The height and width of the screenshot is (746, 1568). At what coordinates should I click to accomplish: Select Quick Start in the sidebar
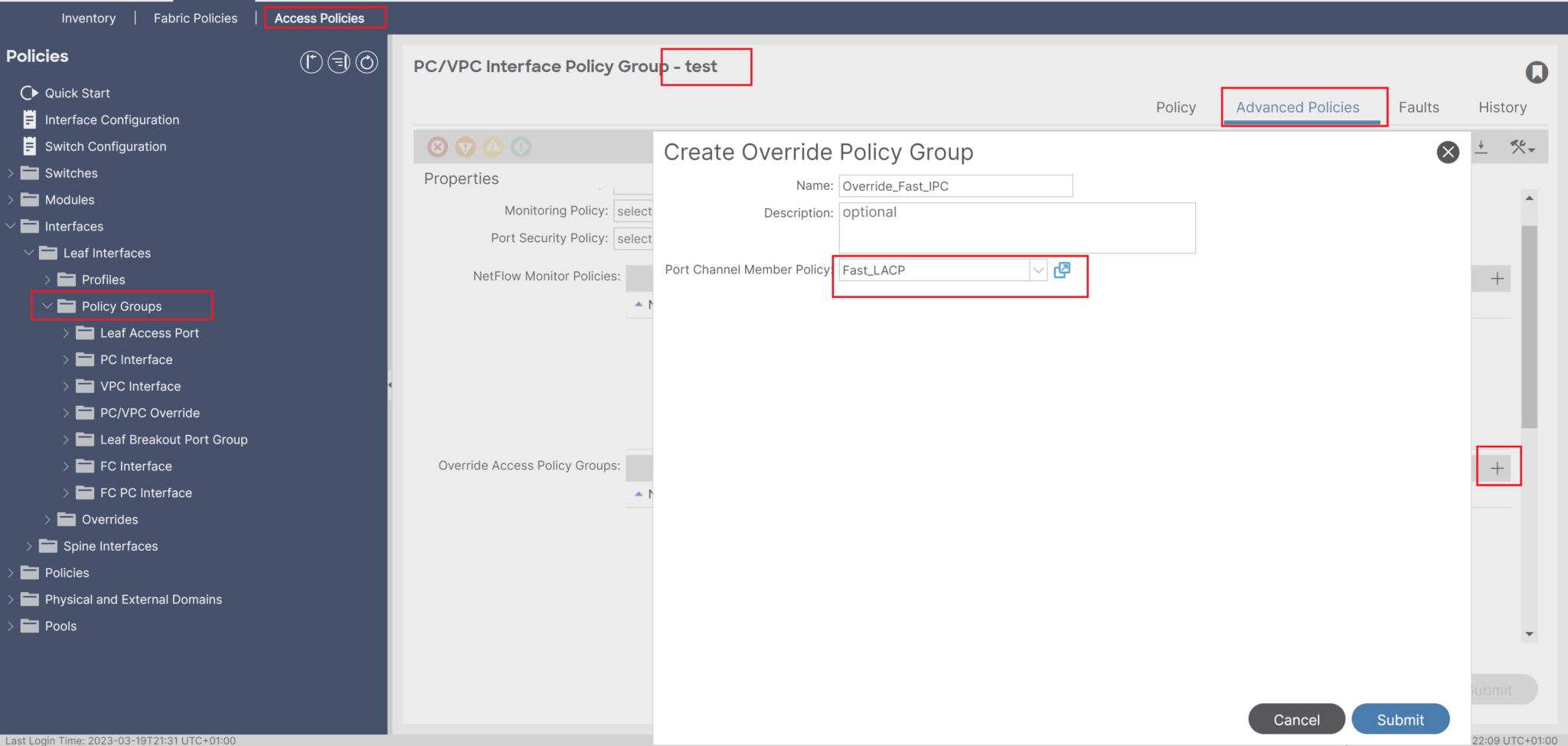[x=77, y=93]
